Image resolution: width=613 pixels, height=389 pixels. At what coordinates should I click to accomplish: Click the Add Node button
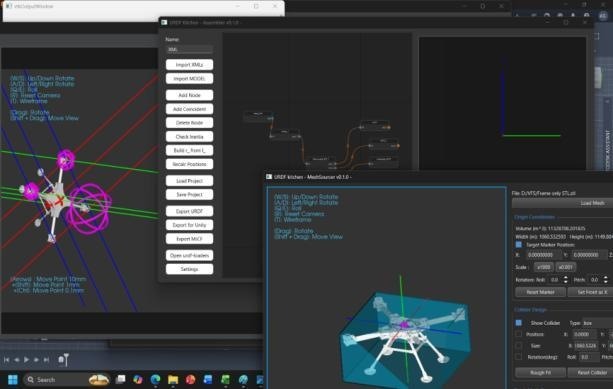pyautogui.click(x=189, y=95)
